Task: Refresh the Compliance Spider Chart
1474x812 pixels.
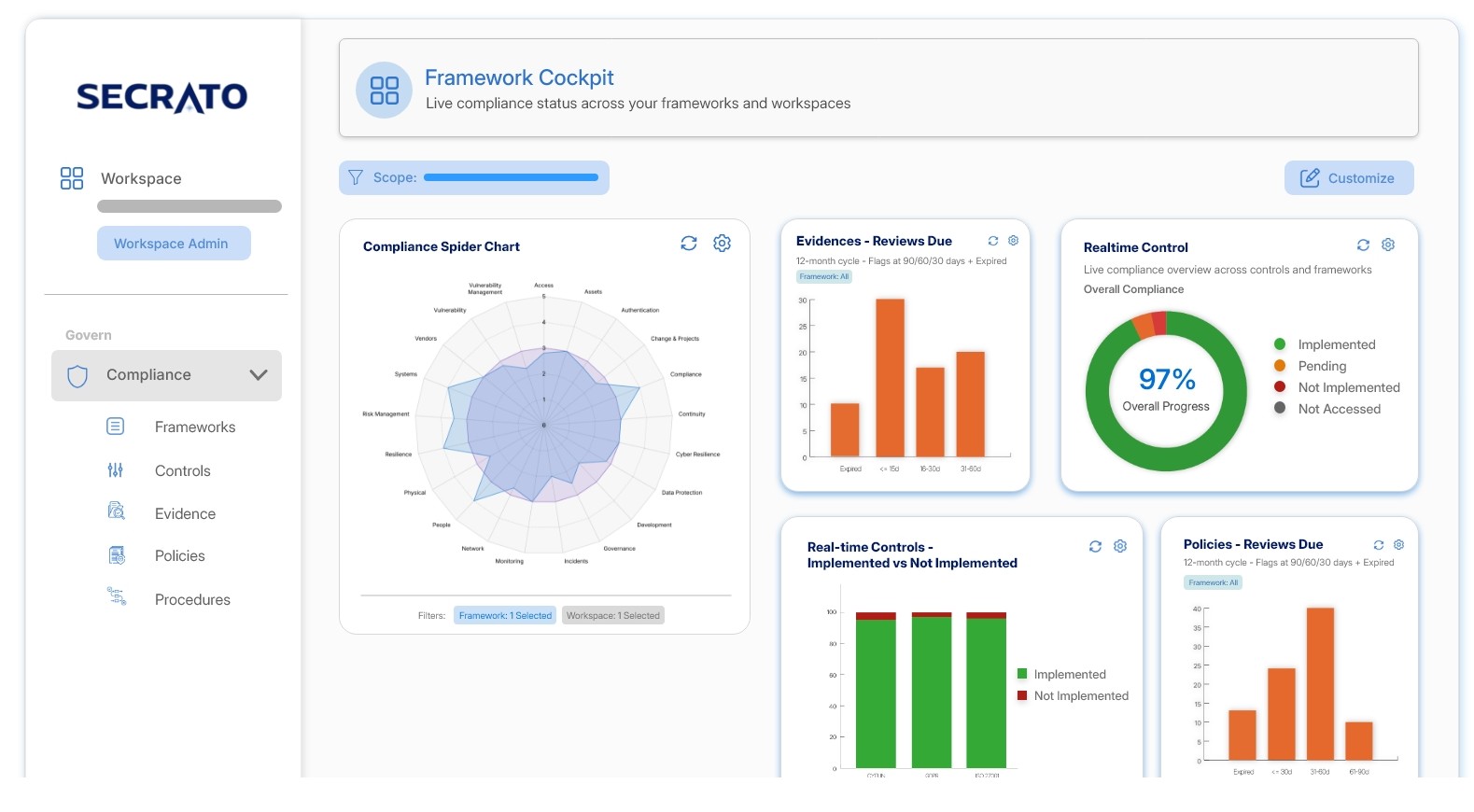Action: 689,243
